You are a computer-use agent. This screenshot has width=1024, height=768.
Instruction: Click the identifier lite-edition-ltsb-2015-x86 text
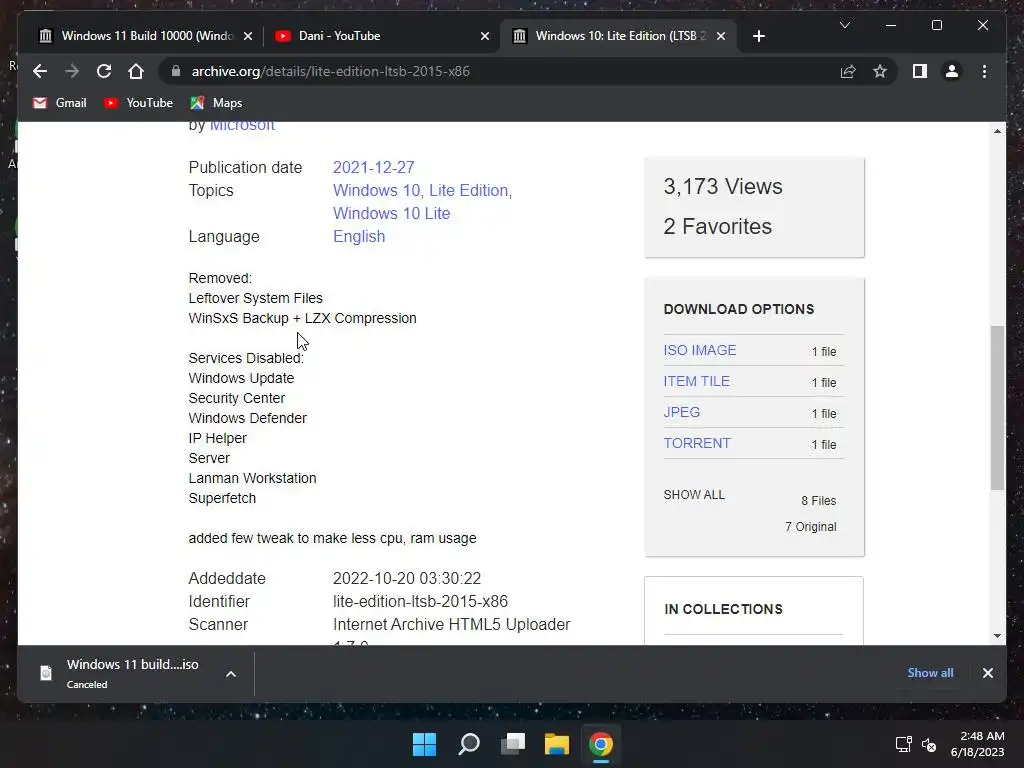(420, 601)
